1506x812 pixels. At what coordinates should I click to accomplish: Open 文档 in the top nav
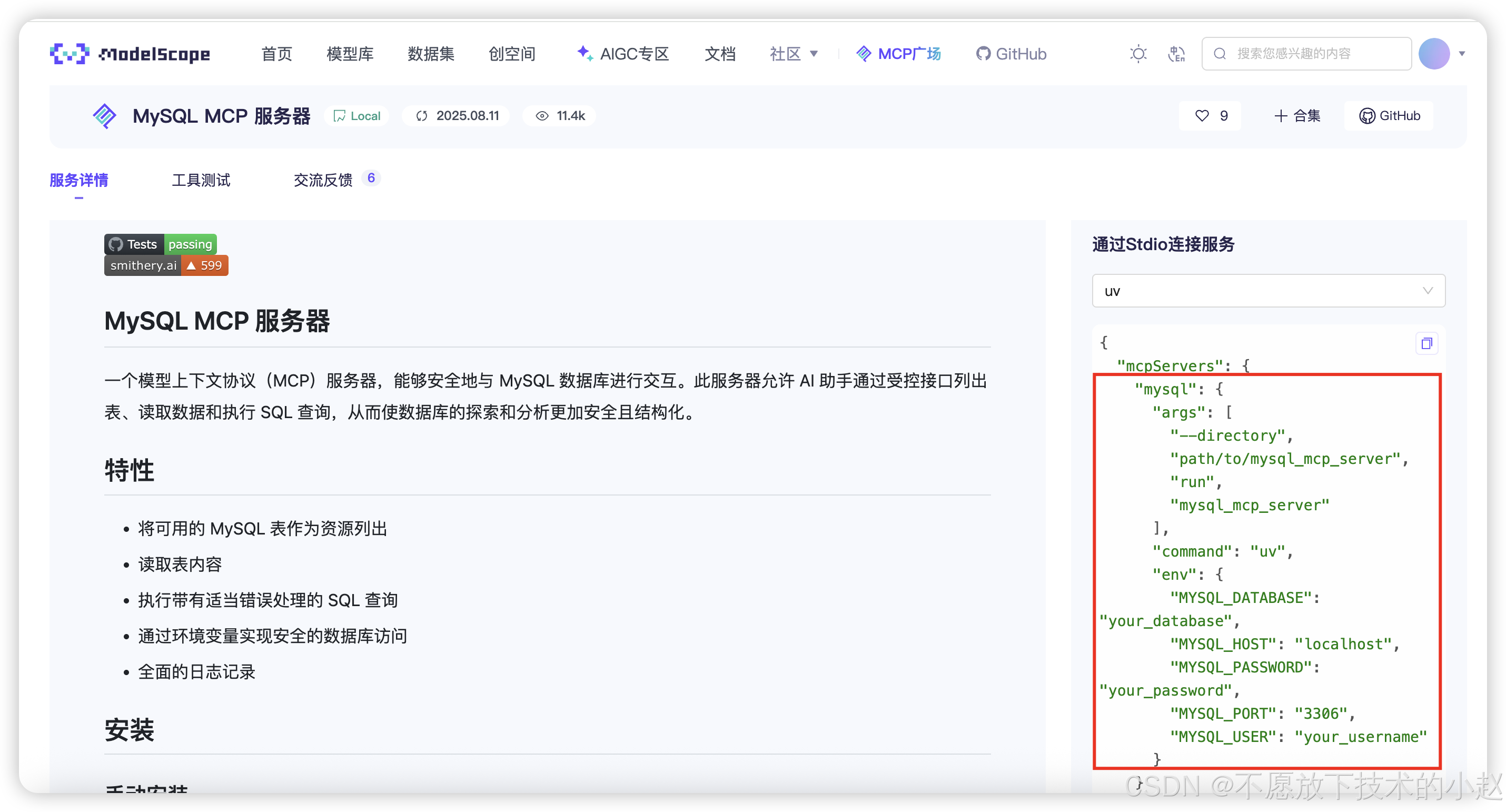point(720,54)
